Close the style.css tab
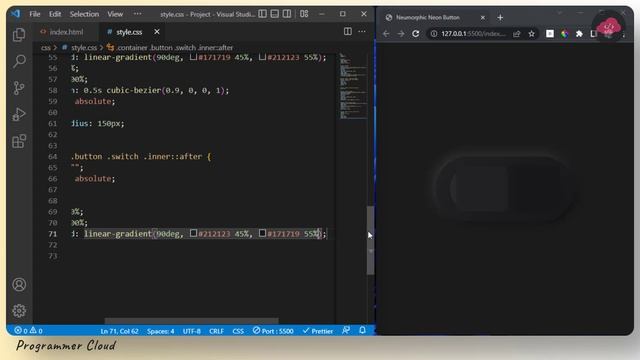This screenshot has width=640, height=360. (x=157, y=31)
